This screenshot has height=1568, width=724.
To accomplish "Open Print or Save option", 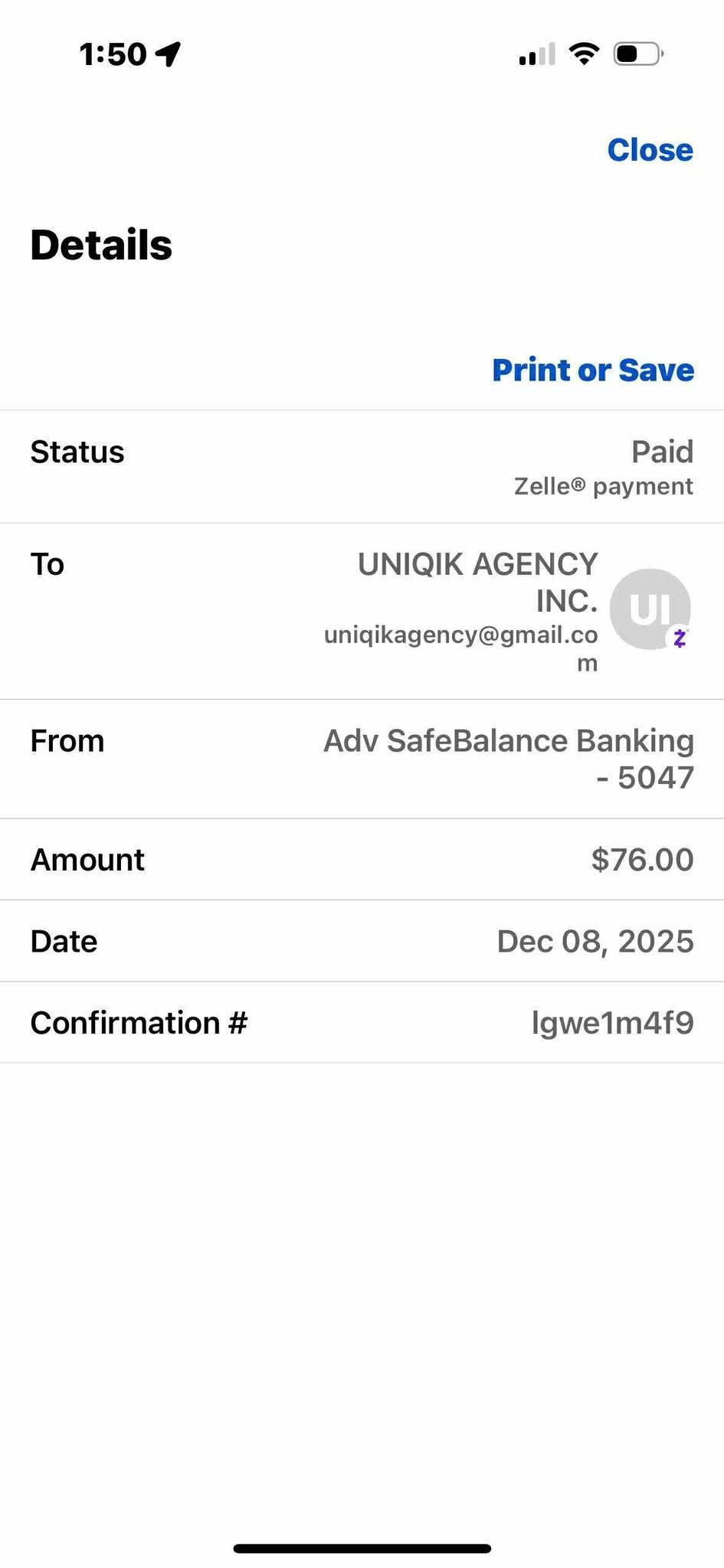I will coord(593,370).
